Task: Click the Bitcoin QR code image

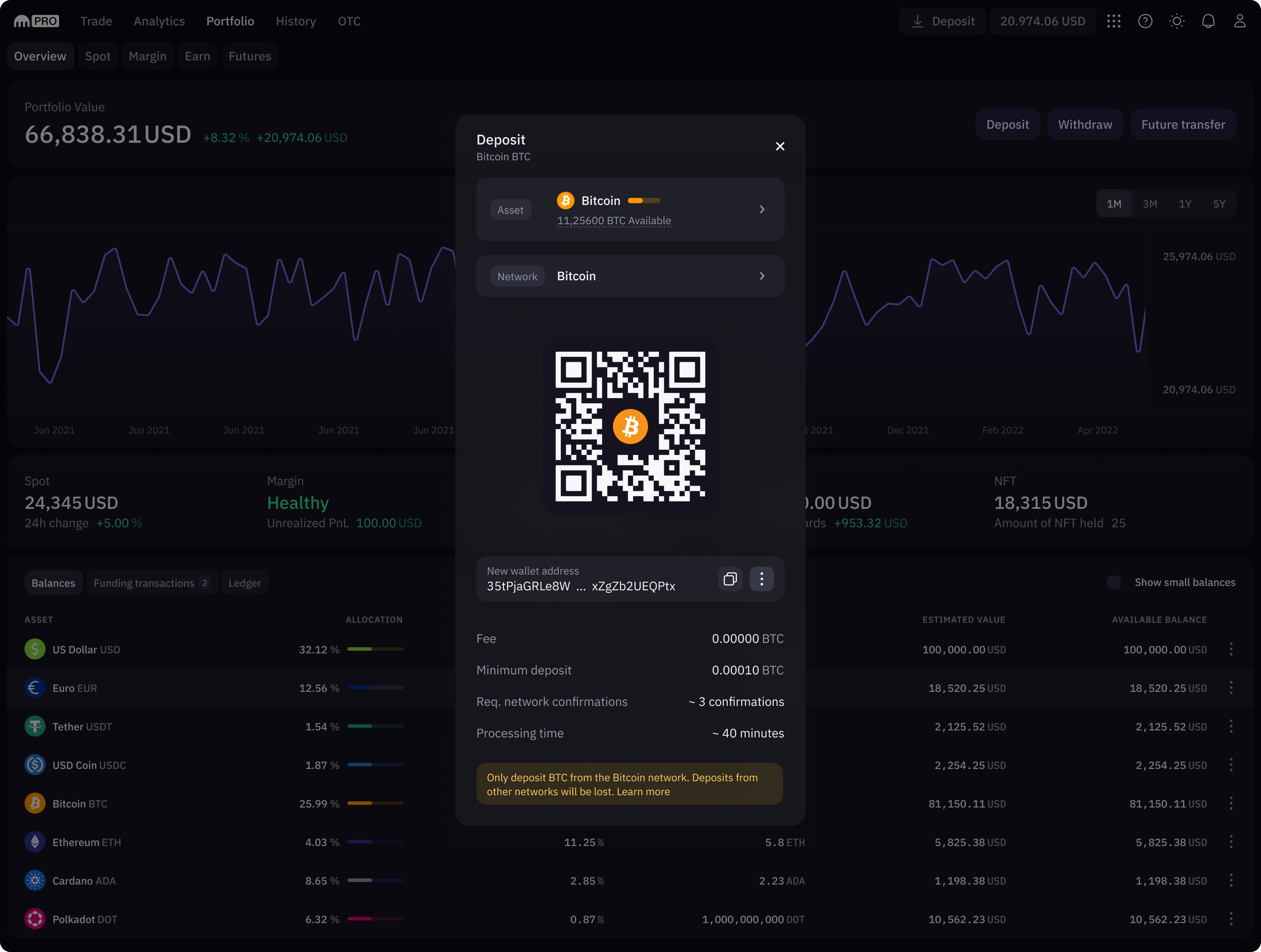Action: [x=630, y=427]
